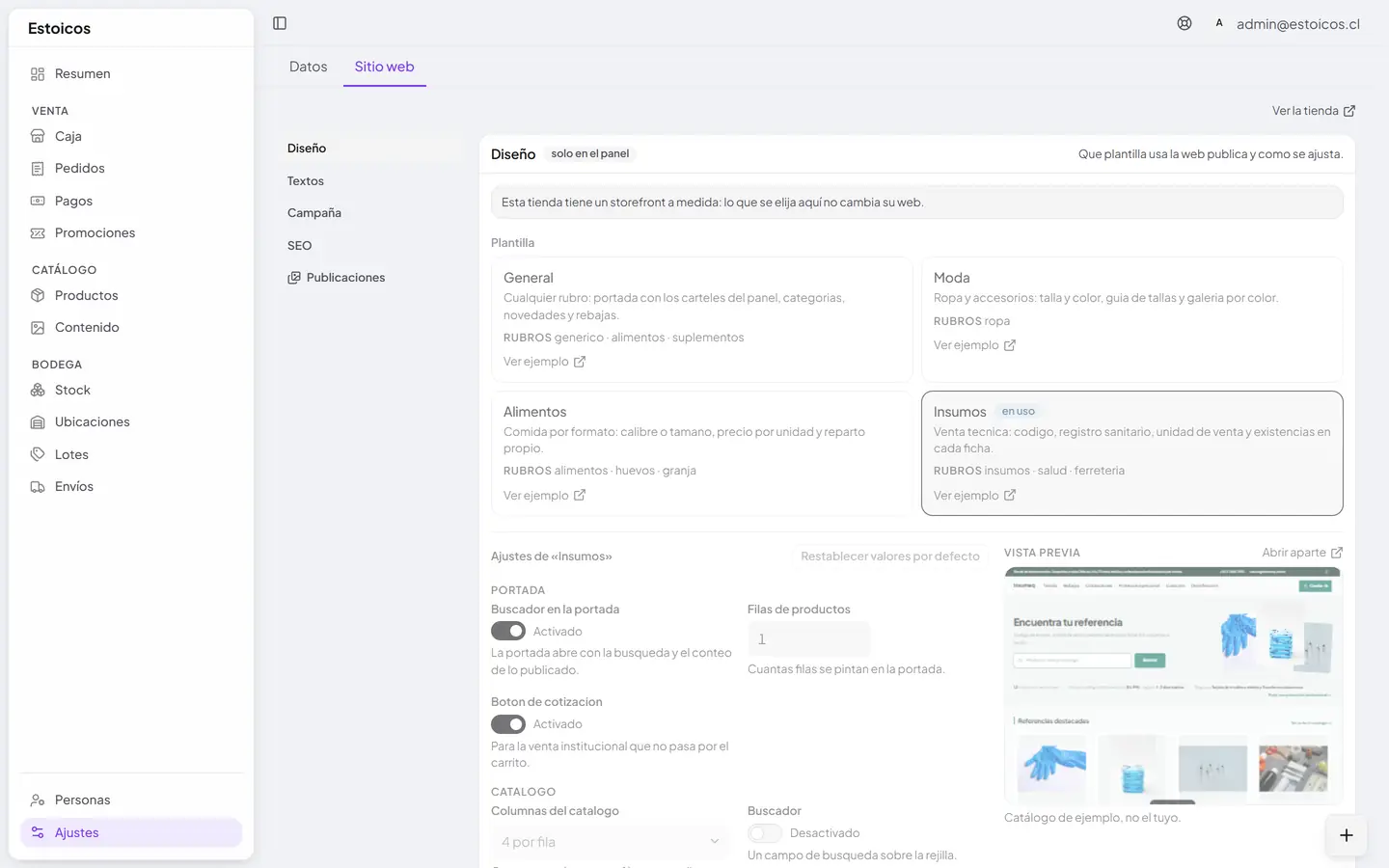This screenshot has height=868, width=1389.
Task: Click Restablecer valores por defecto
Action: tap(890, 556)
